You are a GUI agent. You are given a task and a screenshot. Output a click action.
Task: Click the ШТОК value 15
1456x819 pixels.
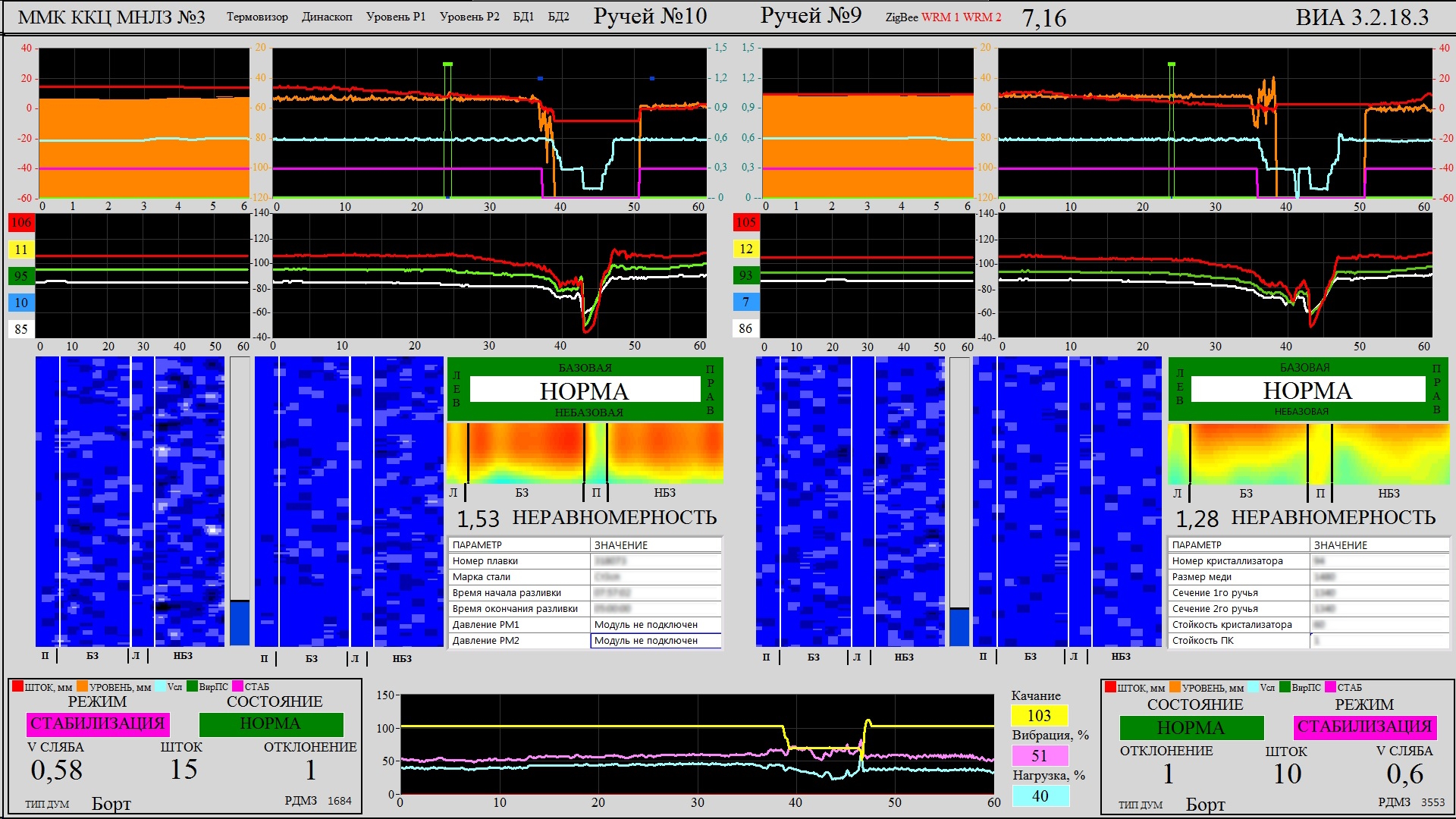pos(183,770)
